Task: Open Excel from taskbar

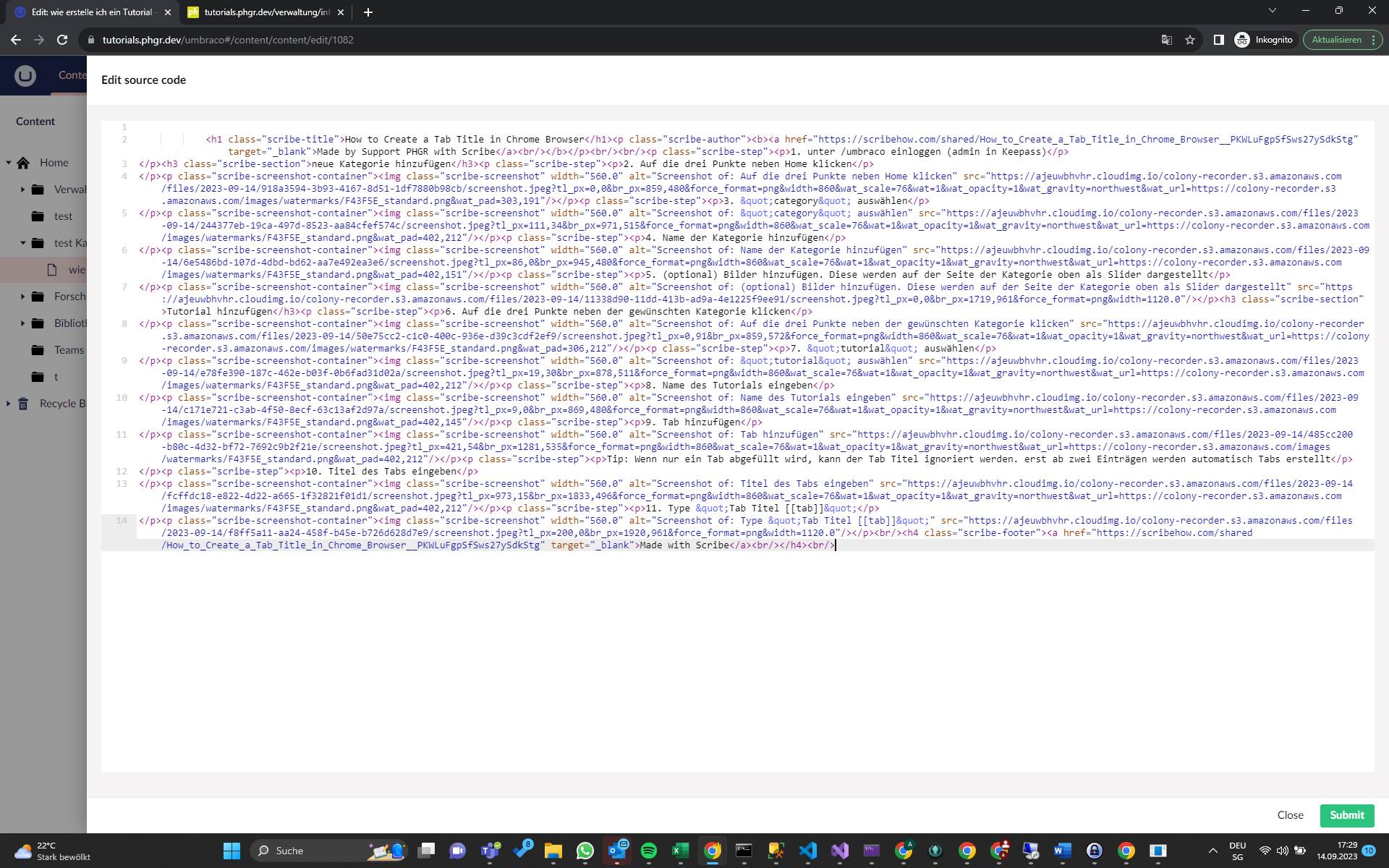Action: point(680,851)
